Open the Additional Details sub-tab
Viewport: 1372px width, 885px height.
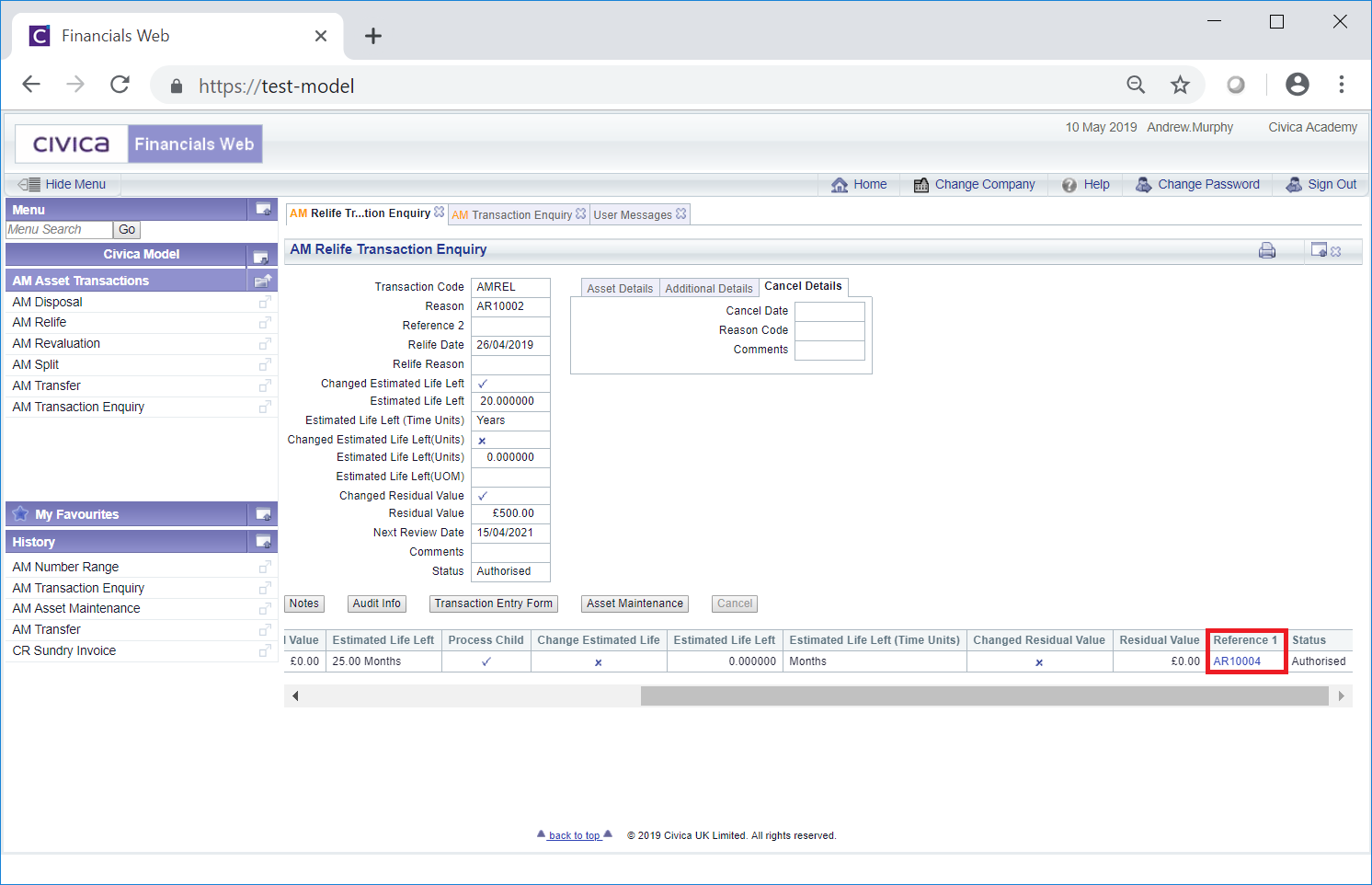tap(709, 288)
